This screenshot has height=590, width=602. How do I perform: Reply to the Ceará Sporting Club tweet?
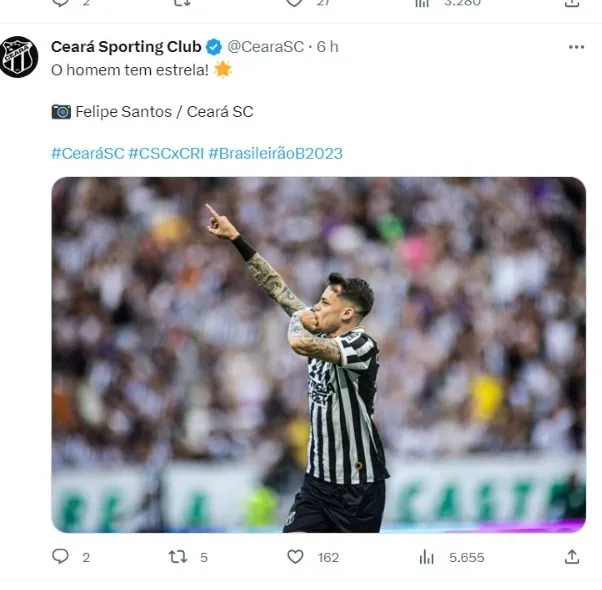tap(61, 557)
